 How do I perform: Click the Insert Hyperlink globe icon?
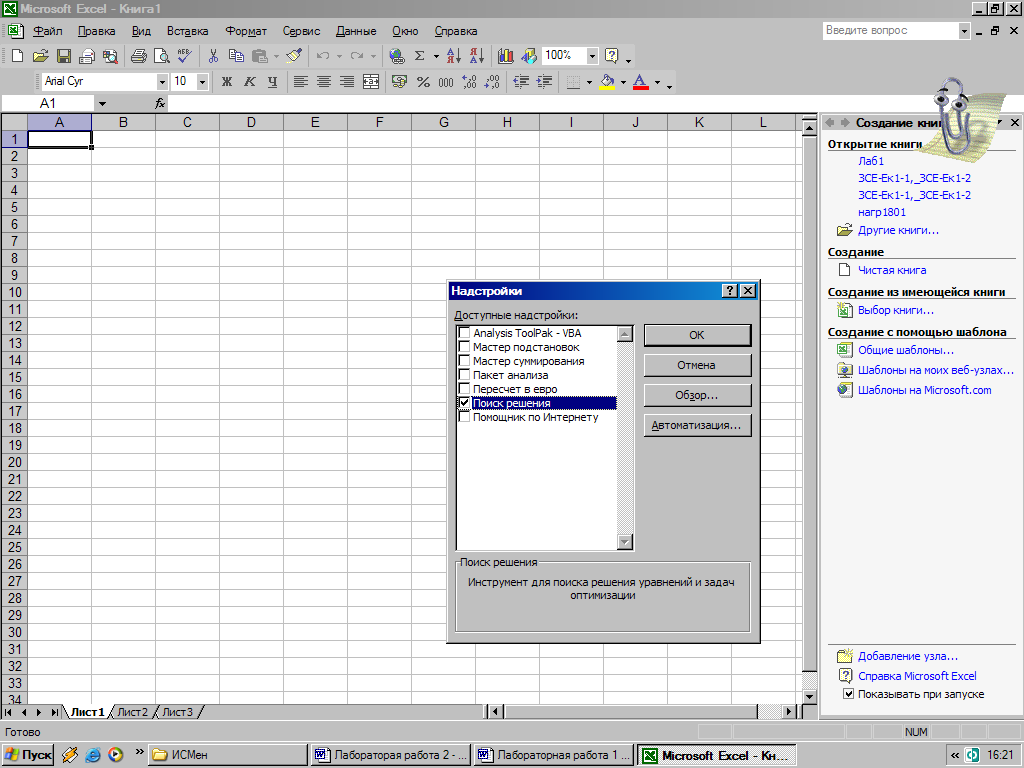click(x=396, y=56)
